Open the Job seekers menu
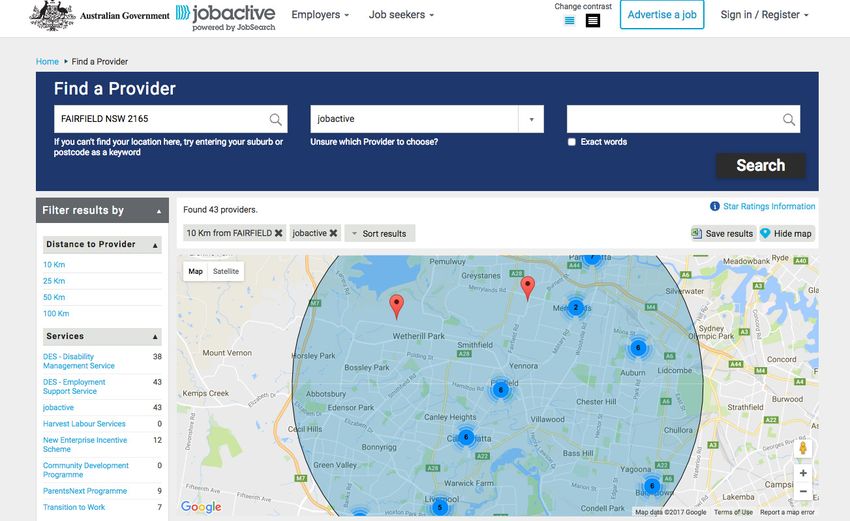 pos(401,15)
